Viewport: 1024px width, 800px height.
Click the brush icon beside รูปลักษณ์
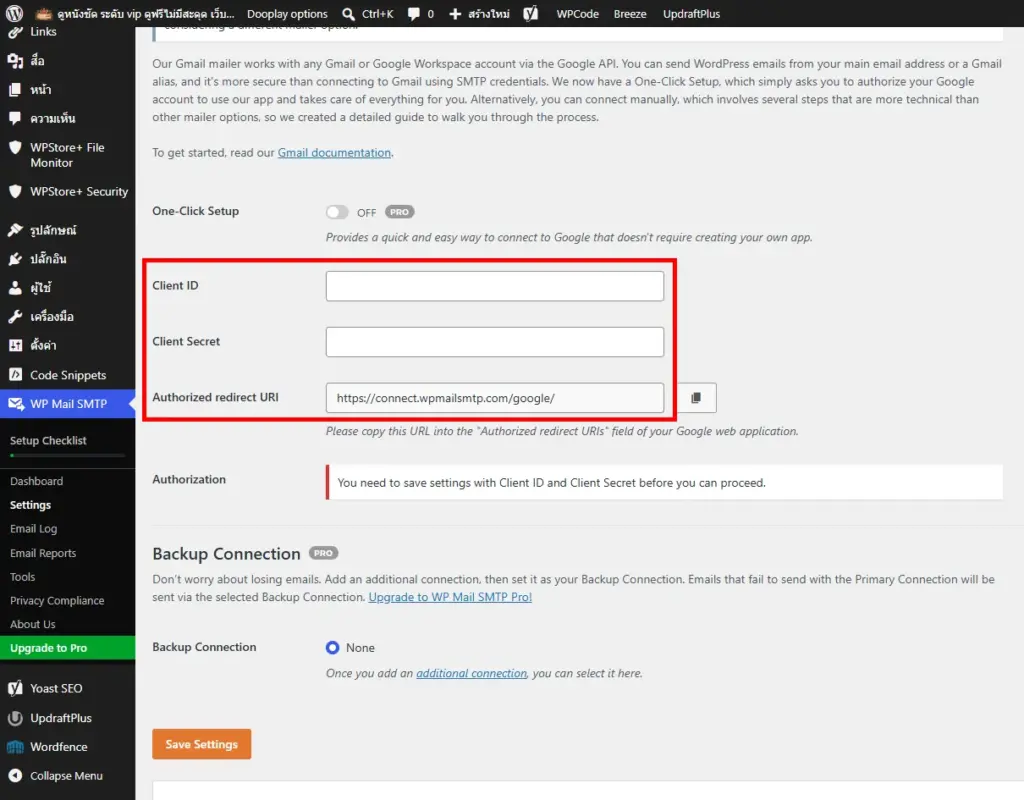pyautogui.click(x=15, y=230)
